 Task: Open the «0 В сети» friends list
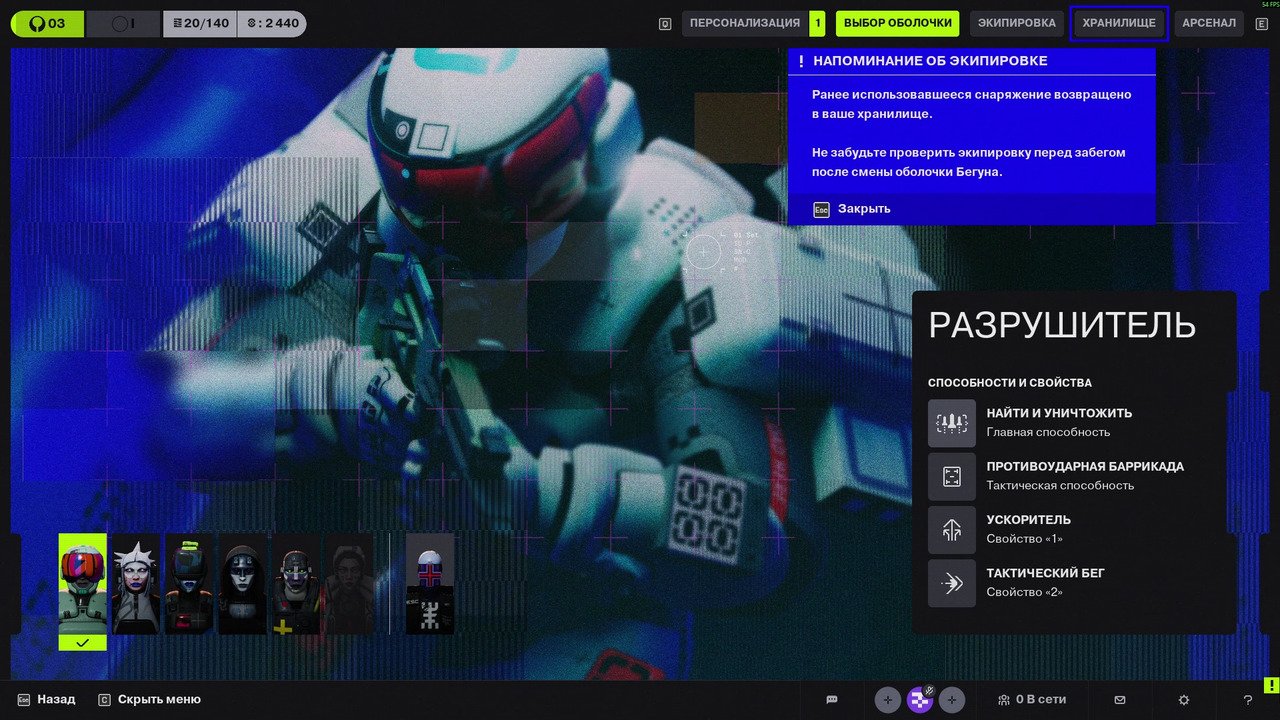click(1032, 700)
